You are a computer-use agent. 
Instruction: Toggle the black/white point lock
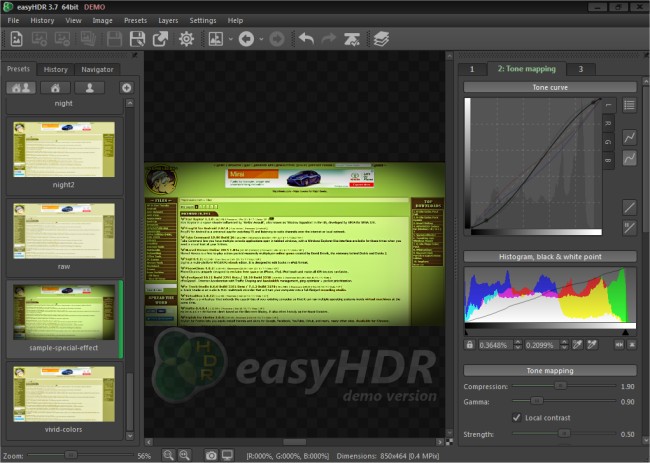(x=470, y=345)
